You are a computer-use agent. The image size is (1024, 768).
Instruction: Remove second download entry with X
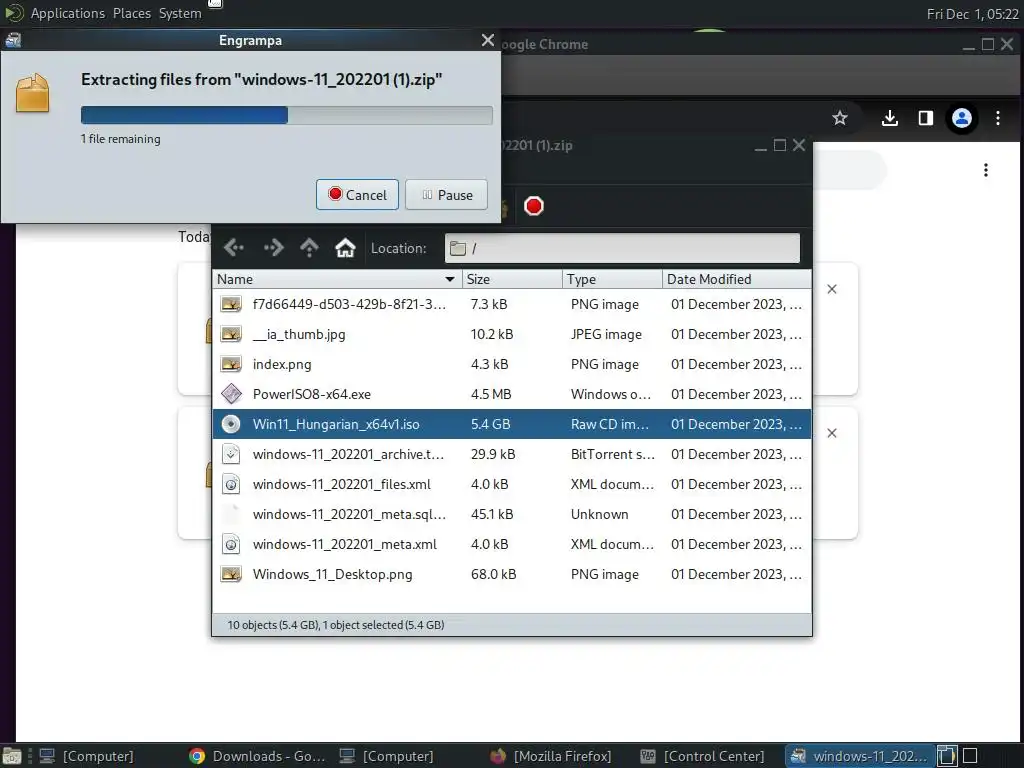[832, 433]
